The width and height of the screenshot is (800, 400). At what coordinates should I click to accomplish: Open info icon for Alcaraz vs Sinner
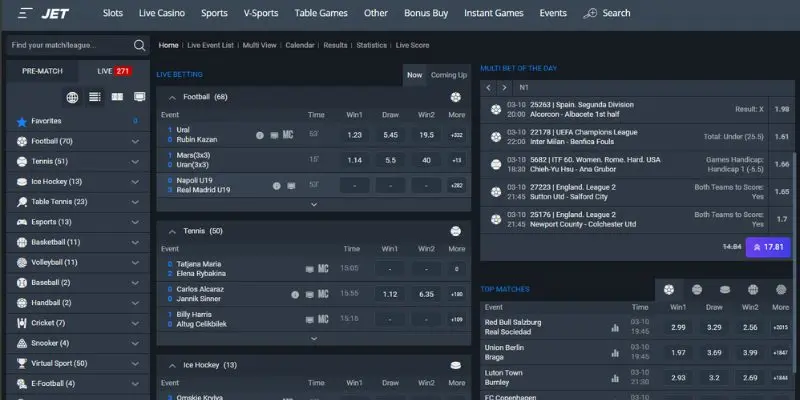295,294
